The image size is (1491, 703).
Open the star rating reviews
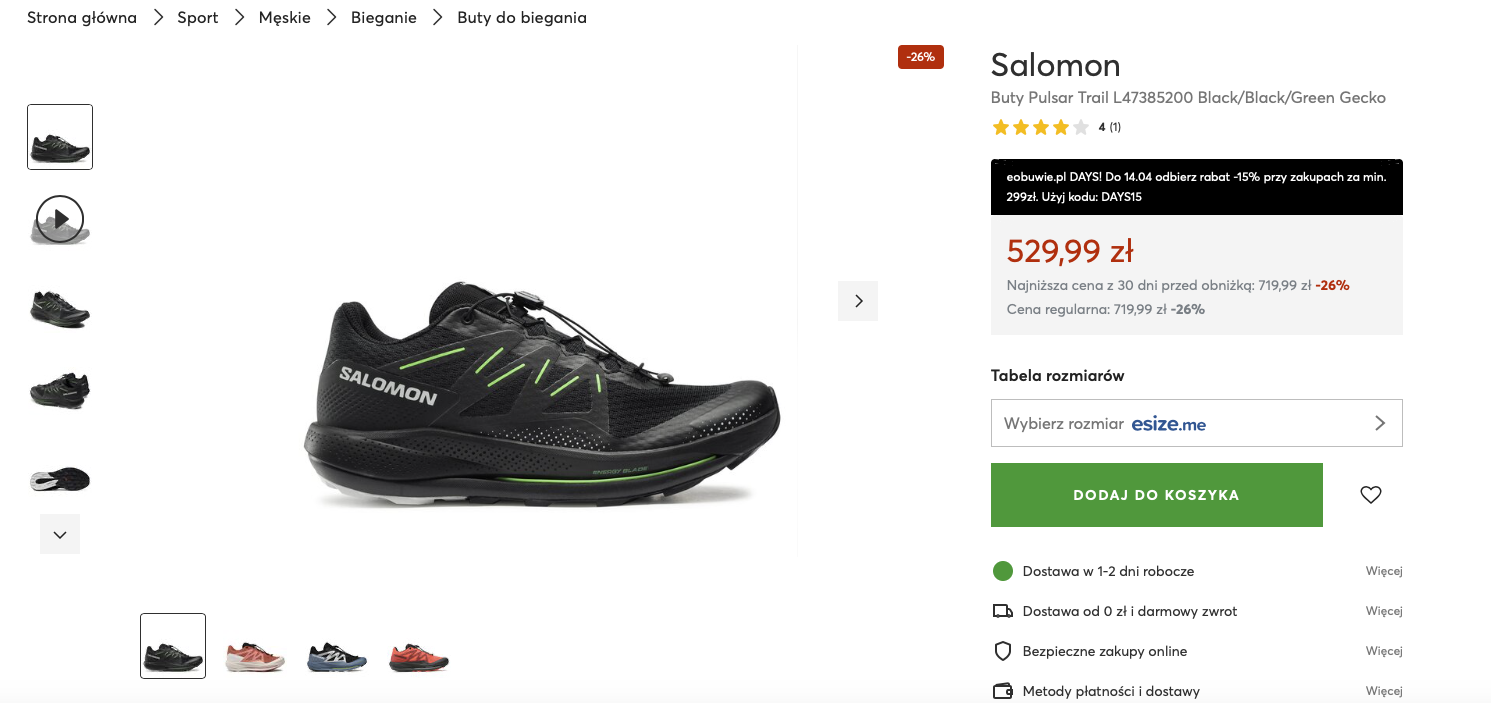point(1040,127)
